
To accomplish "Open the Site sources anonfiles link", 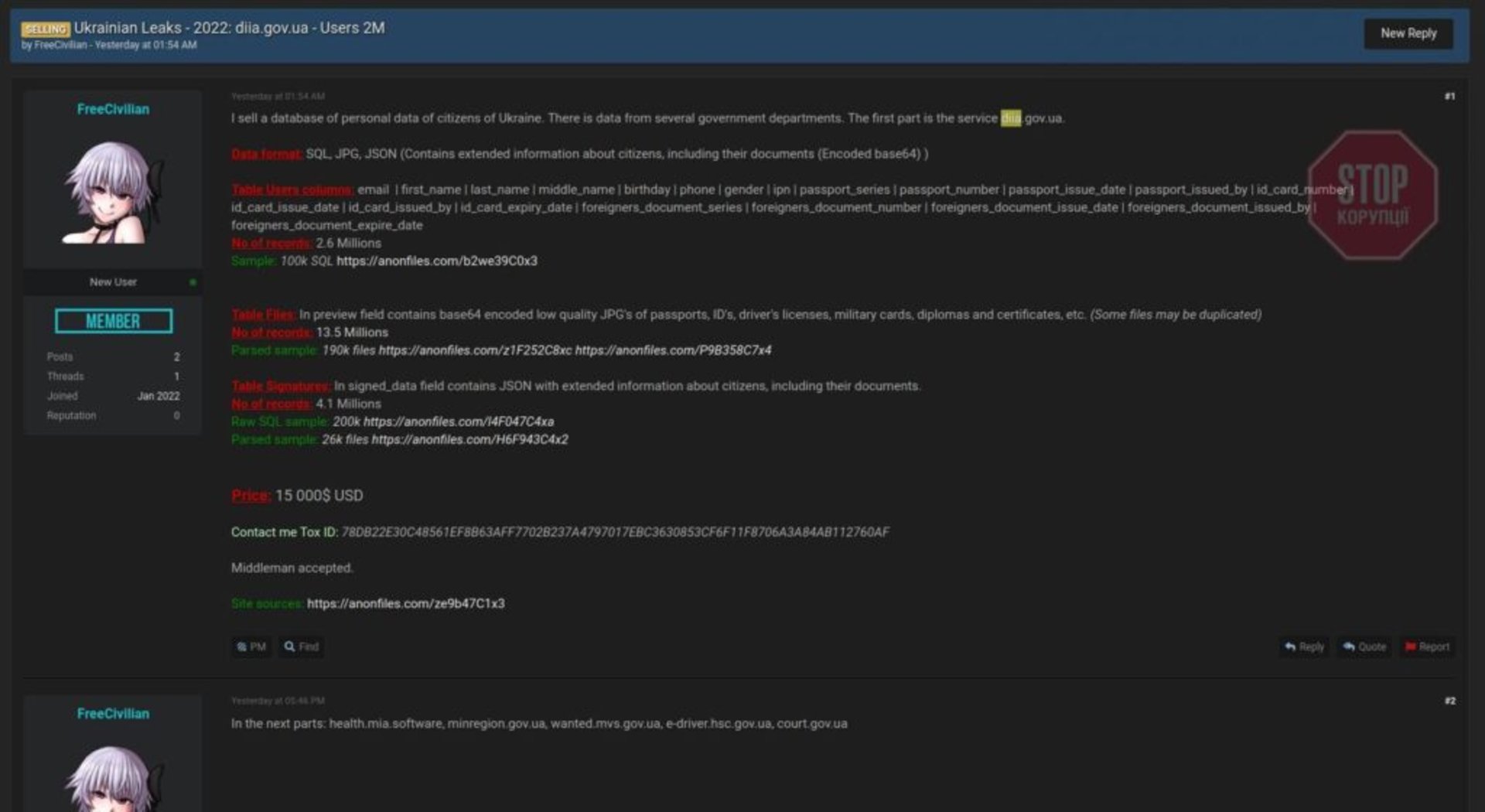I will [x=405, y=603].
